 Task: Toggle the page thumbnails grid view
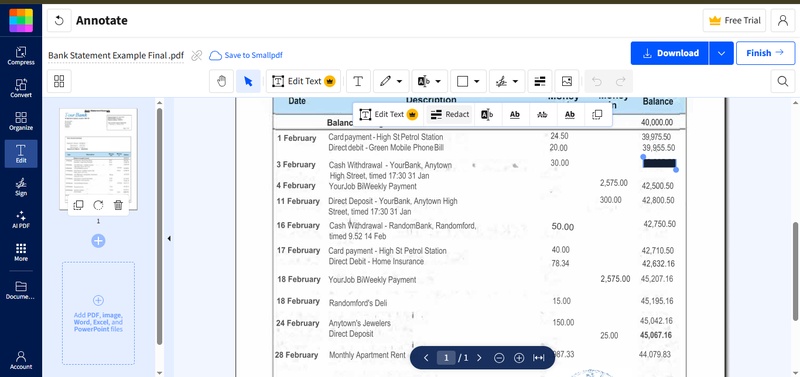coord(59,81)
